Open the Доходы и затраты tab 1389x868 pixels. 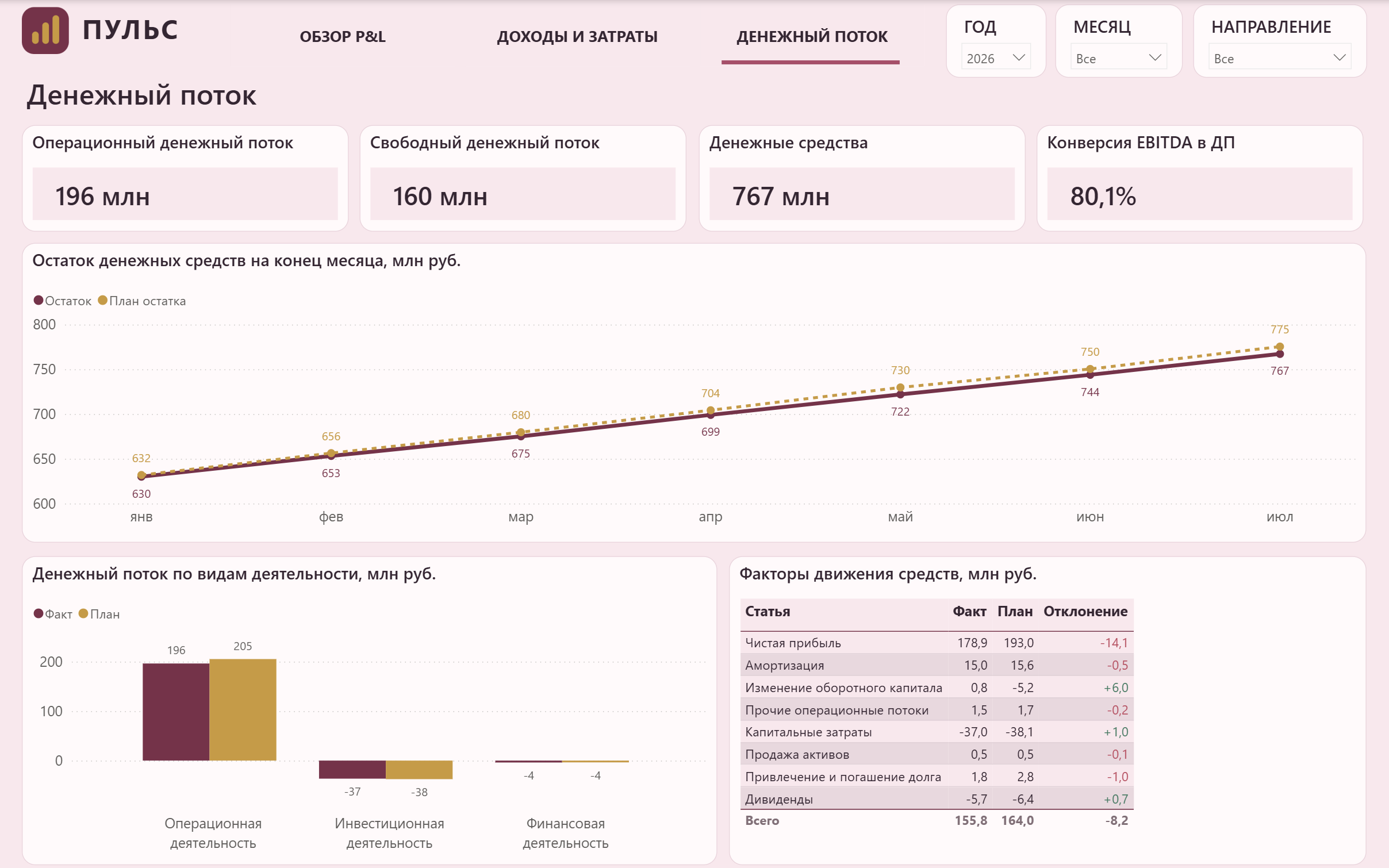click(577, 36)
